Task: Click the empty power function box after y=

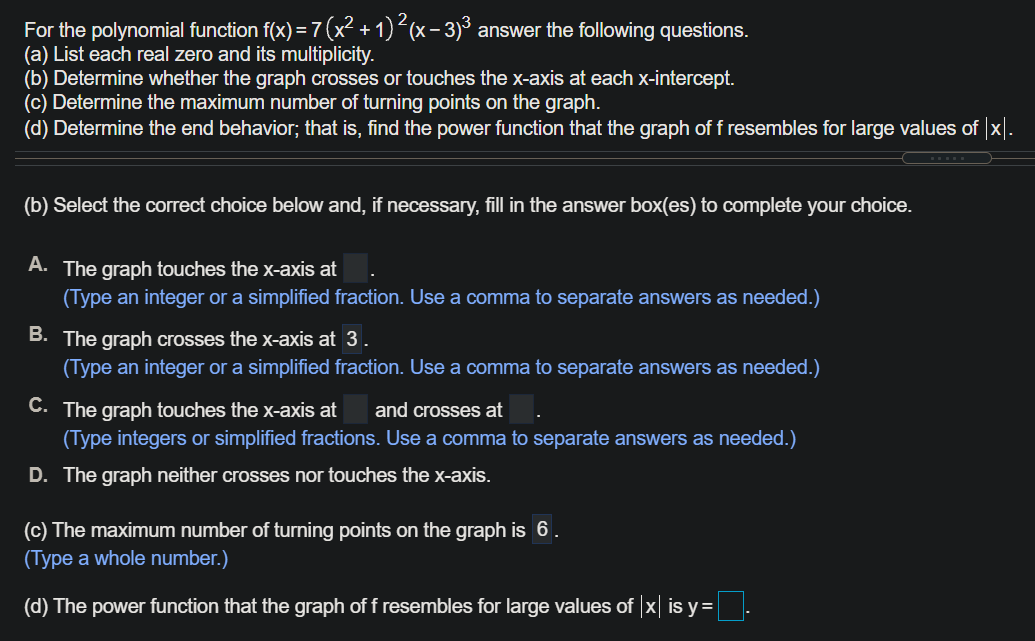Action: point(730,606)
